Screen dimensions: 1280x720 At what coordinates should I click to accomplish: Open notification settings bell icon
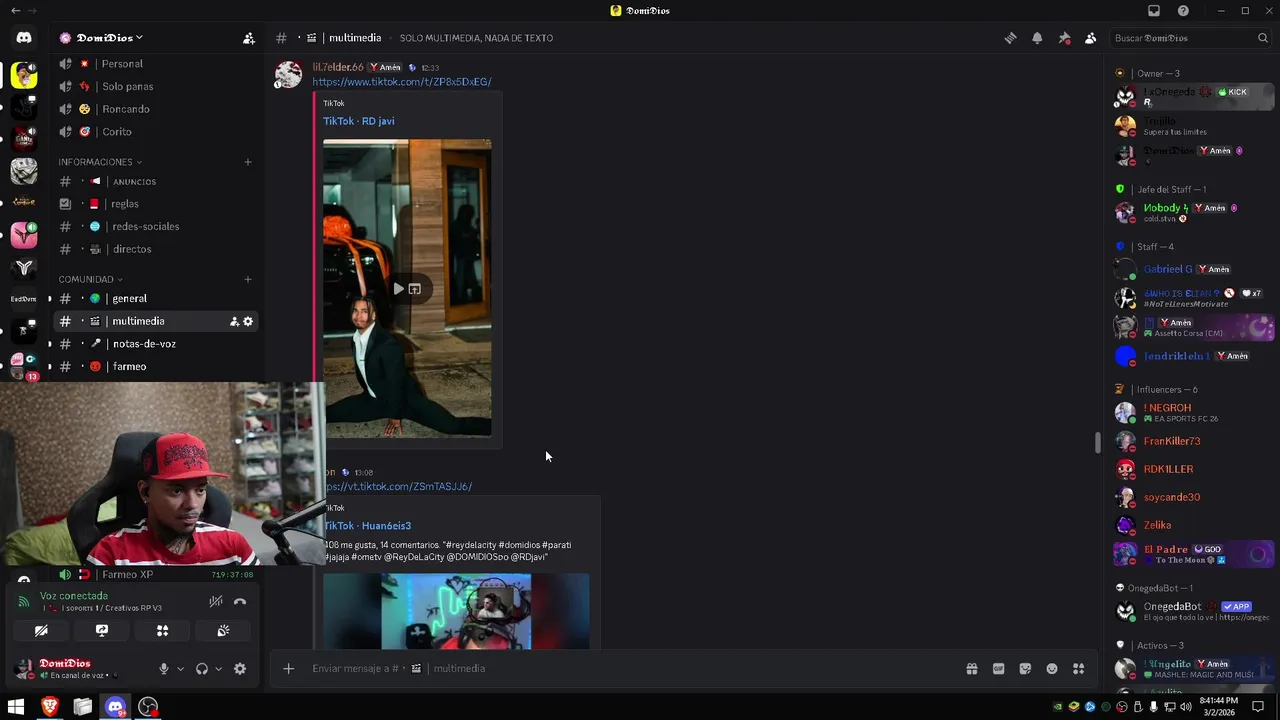(1037, 38)
